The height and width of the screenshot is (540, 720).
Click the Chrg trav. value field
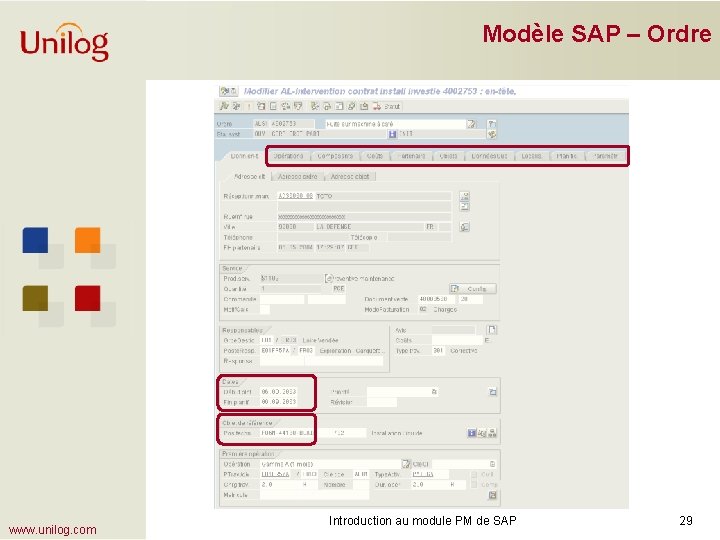[280, 485]
